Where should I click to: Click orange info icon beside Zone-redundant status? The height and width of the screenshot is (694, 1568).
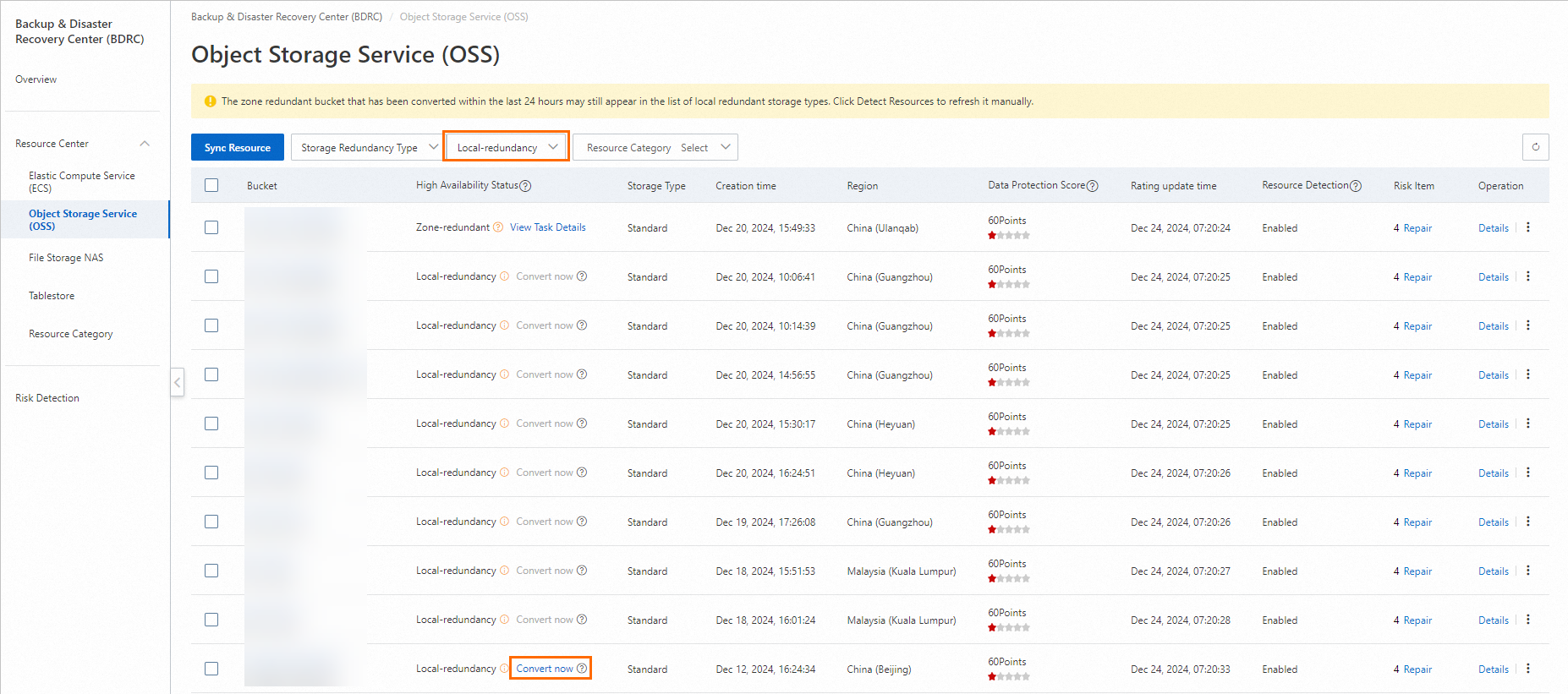tap(498, 227)
